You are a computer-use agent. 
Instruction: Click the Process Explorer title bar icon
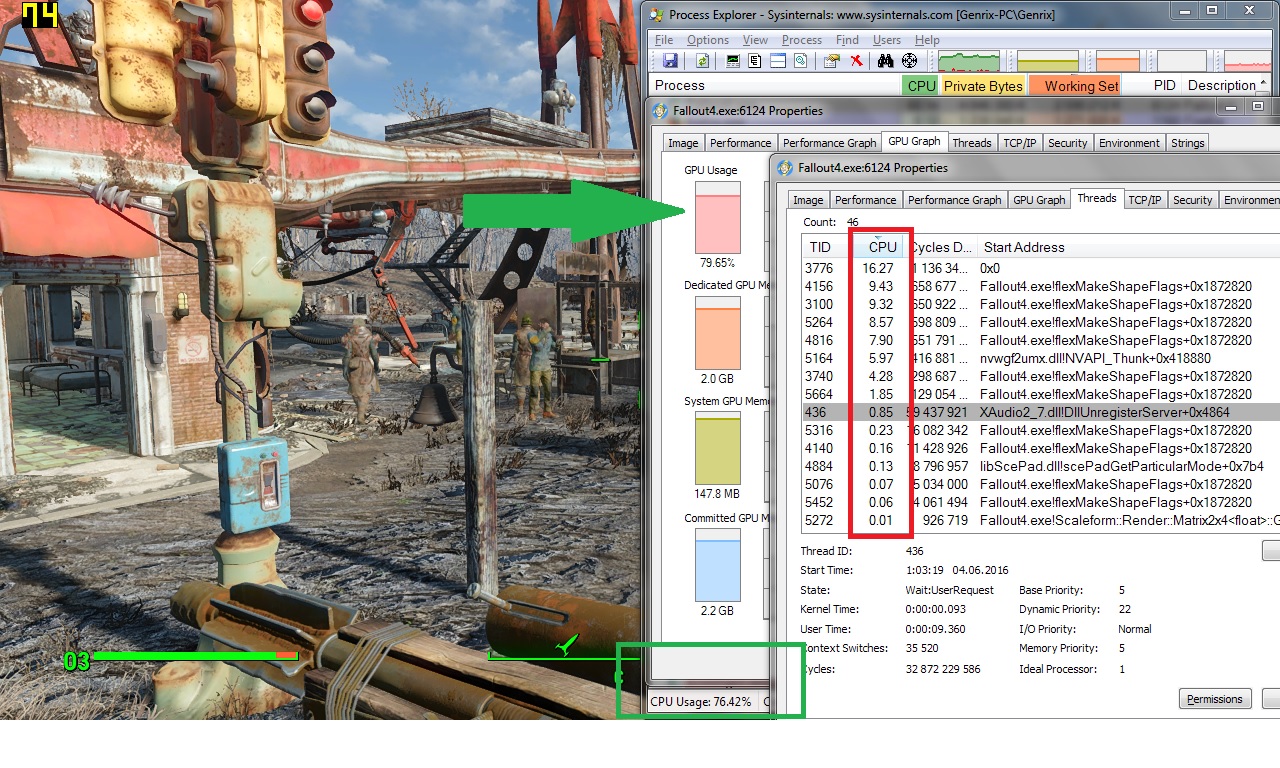coord(656,14)
